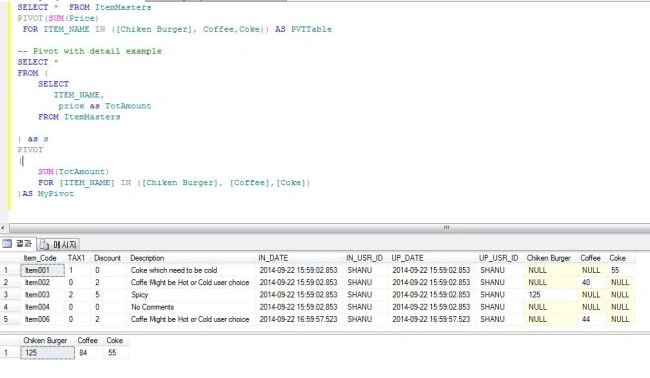Select Item002's 'Coffe Might be Hot' description
Screen dimensions: 650x378
[190, 282]
